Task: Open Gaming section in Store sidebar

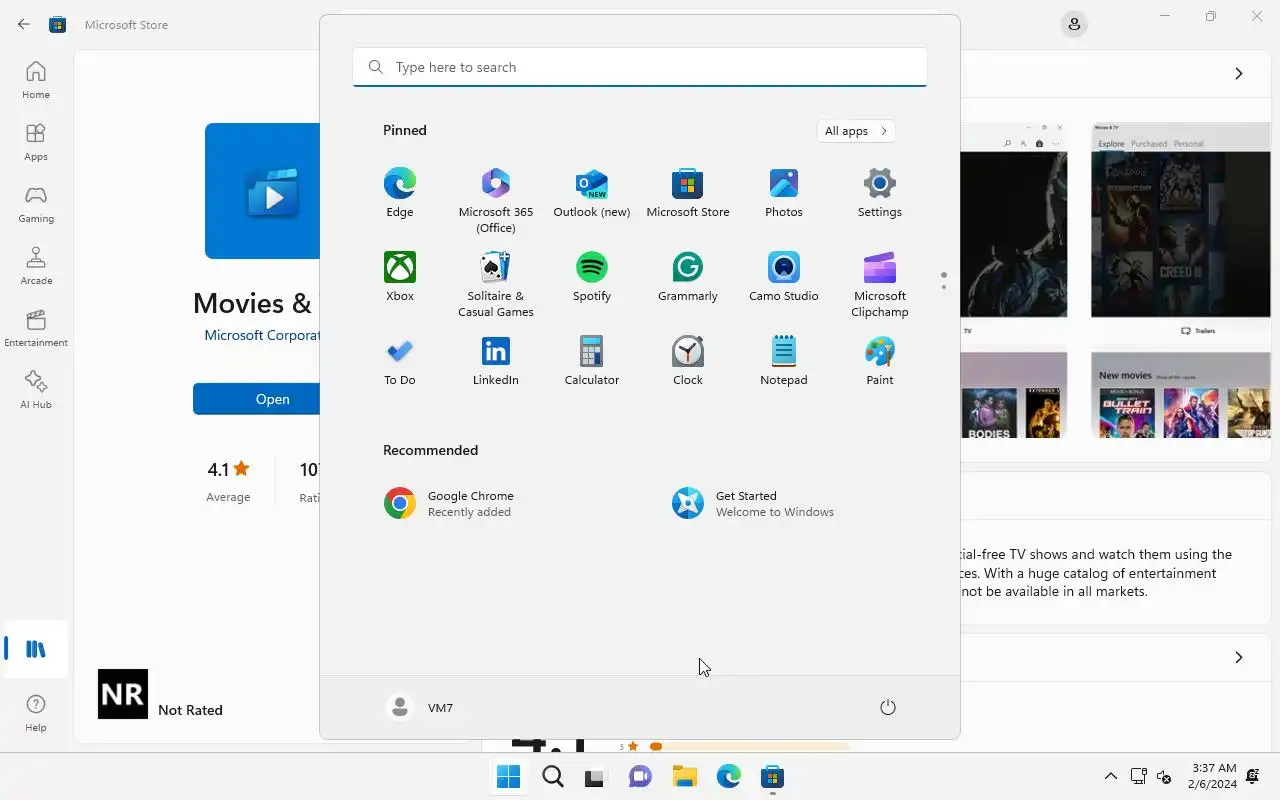Action: pos(36,204)
